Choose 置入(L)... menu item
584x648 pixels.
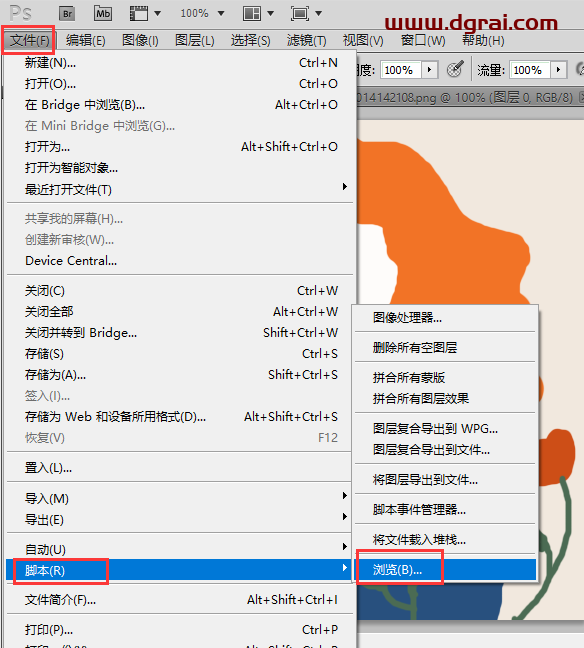(x=180, y=468)
